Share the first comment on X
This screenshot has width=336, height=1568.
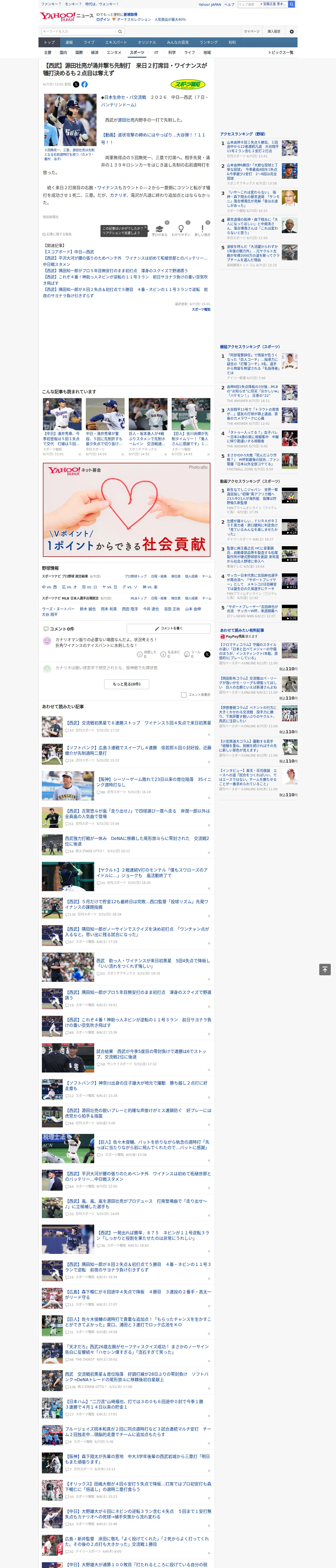(207, 654)
